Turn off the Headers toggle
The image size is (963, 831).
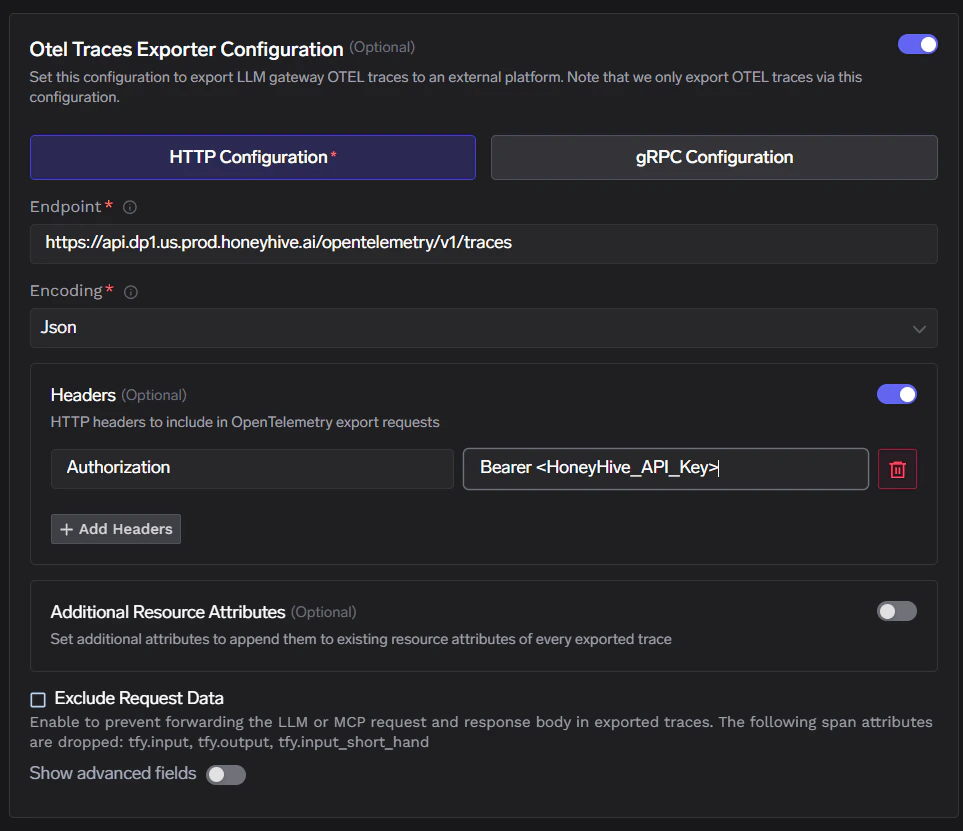coord(897,394)
